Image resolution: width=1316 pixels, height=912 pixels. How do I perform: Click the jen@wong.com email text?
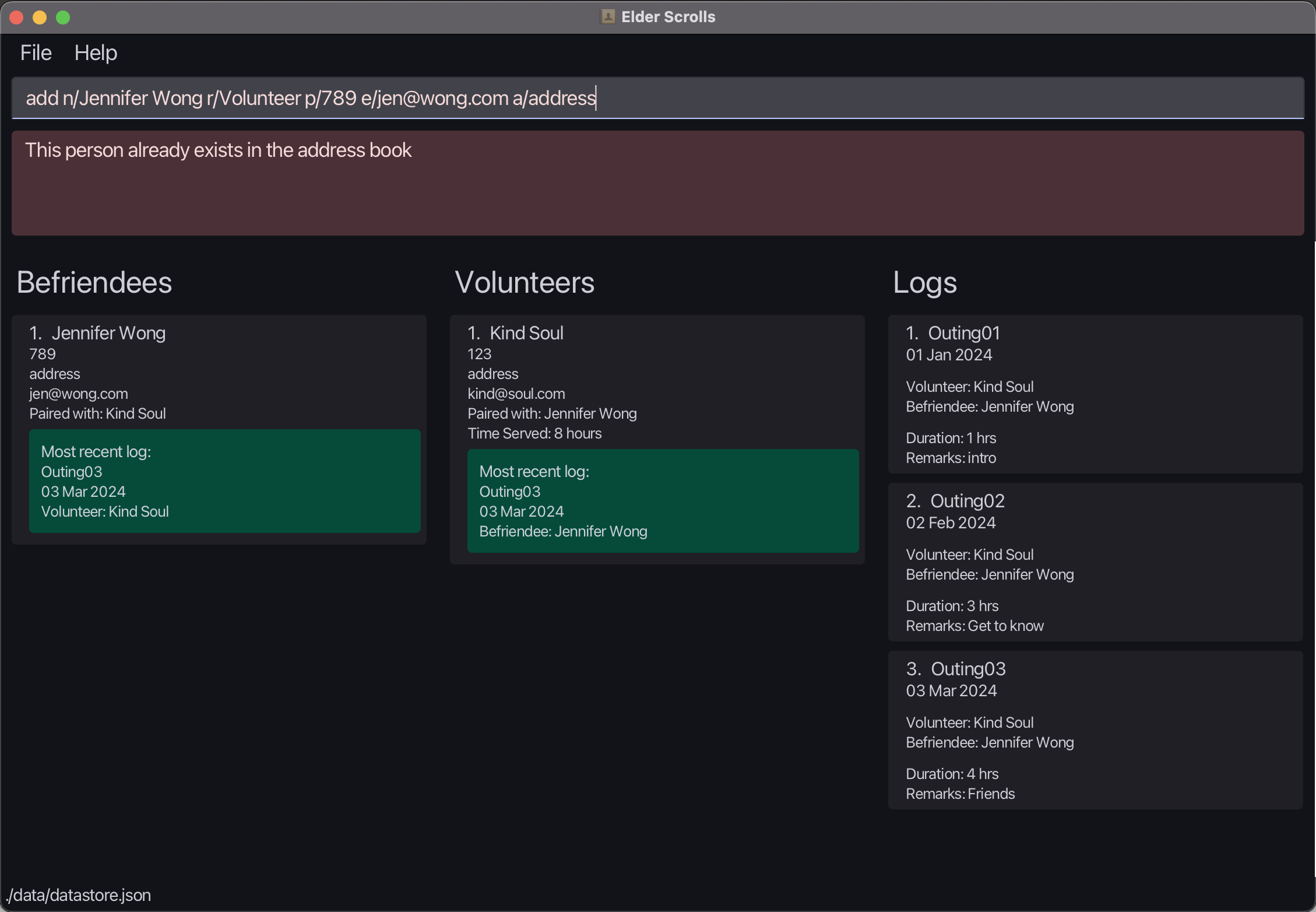tap(79, 394)
